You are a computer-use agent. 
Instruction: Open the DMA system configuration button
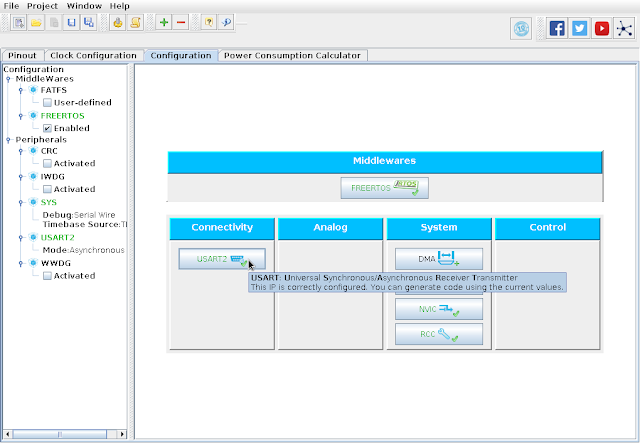click(439, 259)
